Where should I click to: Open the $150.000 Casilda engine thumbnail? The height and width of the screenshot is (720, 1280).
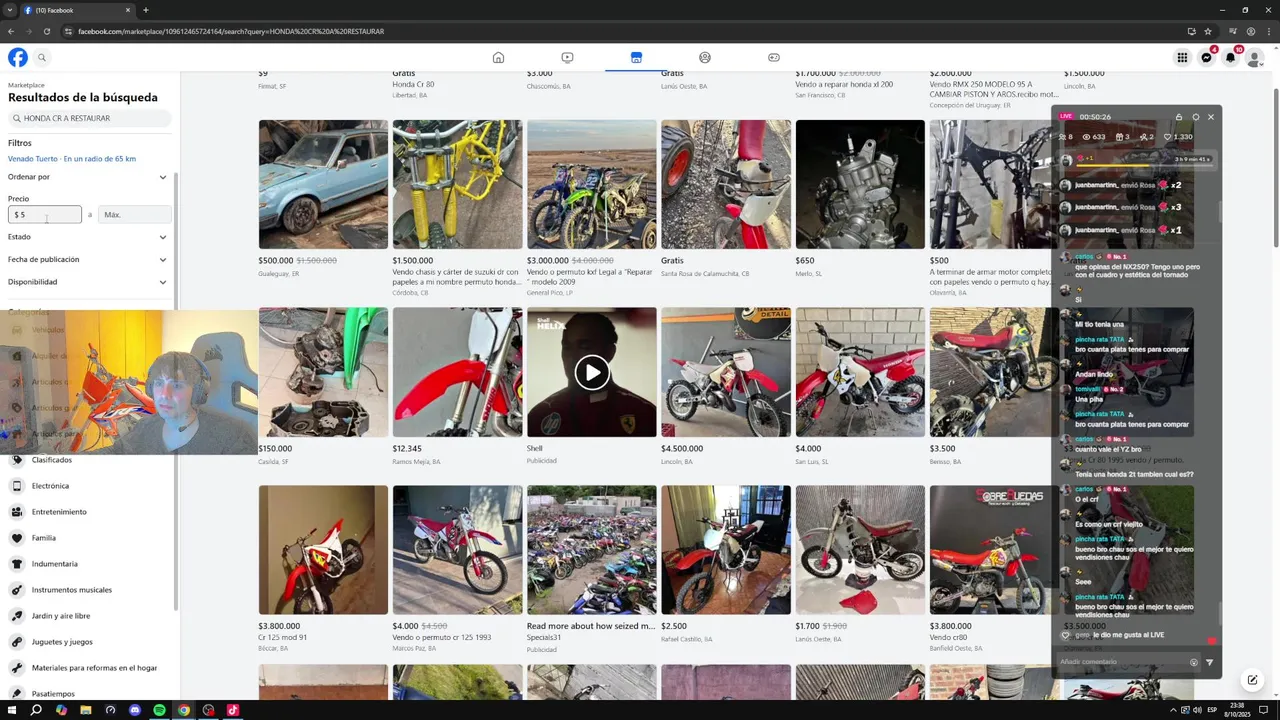click(x=323, y=372)
